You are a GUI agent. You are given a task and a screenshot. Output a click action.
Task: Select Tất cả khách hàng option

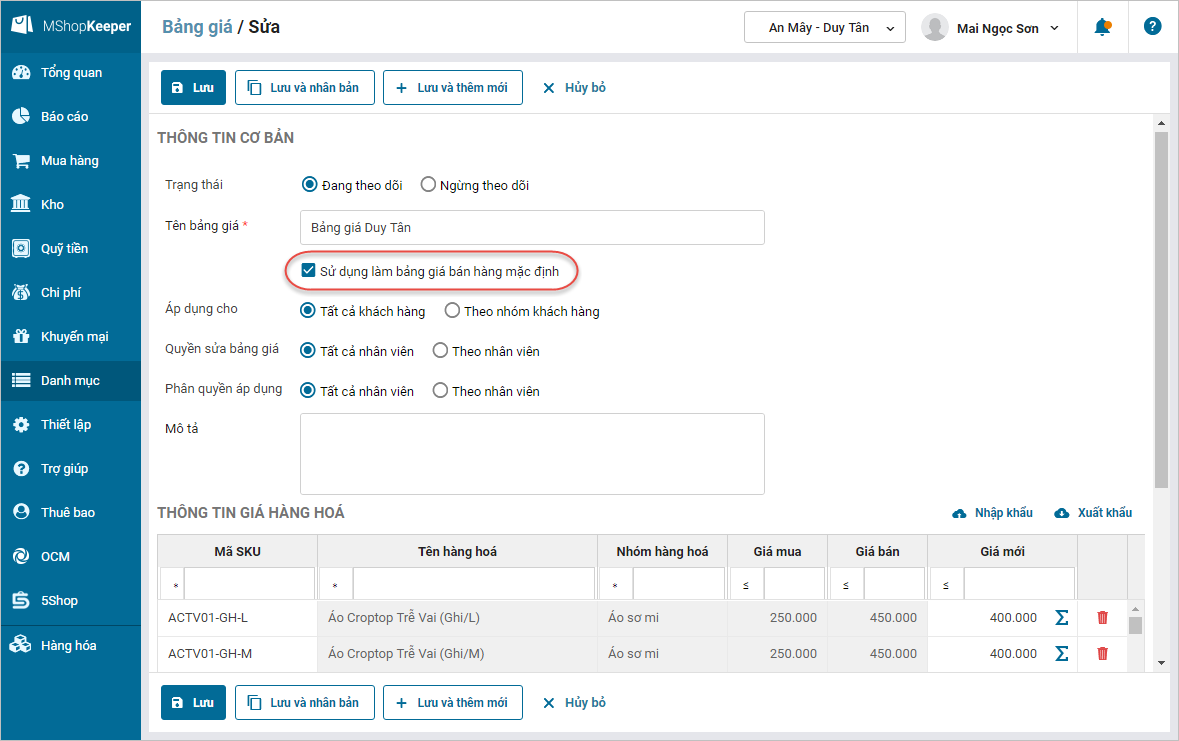[308, 311]
